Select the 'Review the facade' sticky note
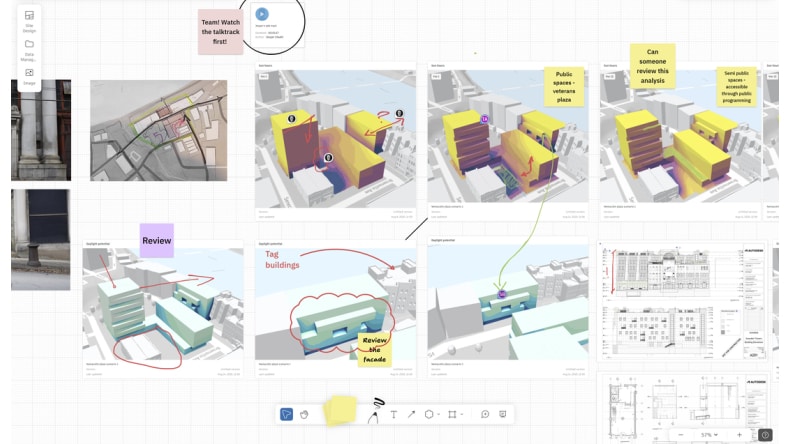The image size is (788, 444). click(374, 349)
